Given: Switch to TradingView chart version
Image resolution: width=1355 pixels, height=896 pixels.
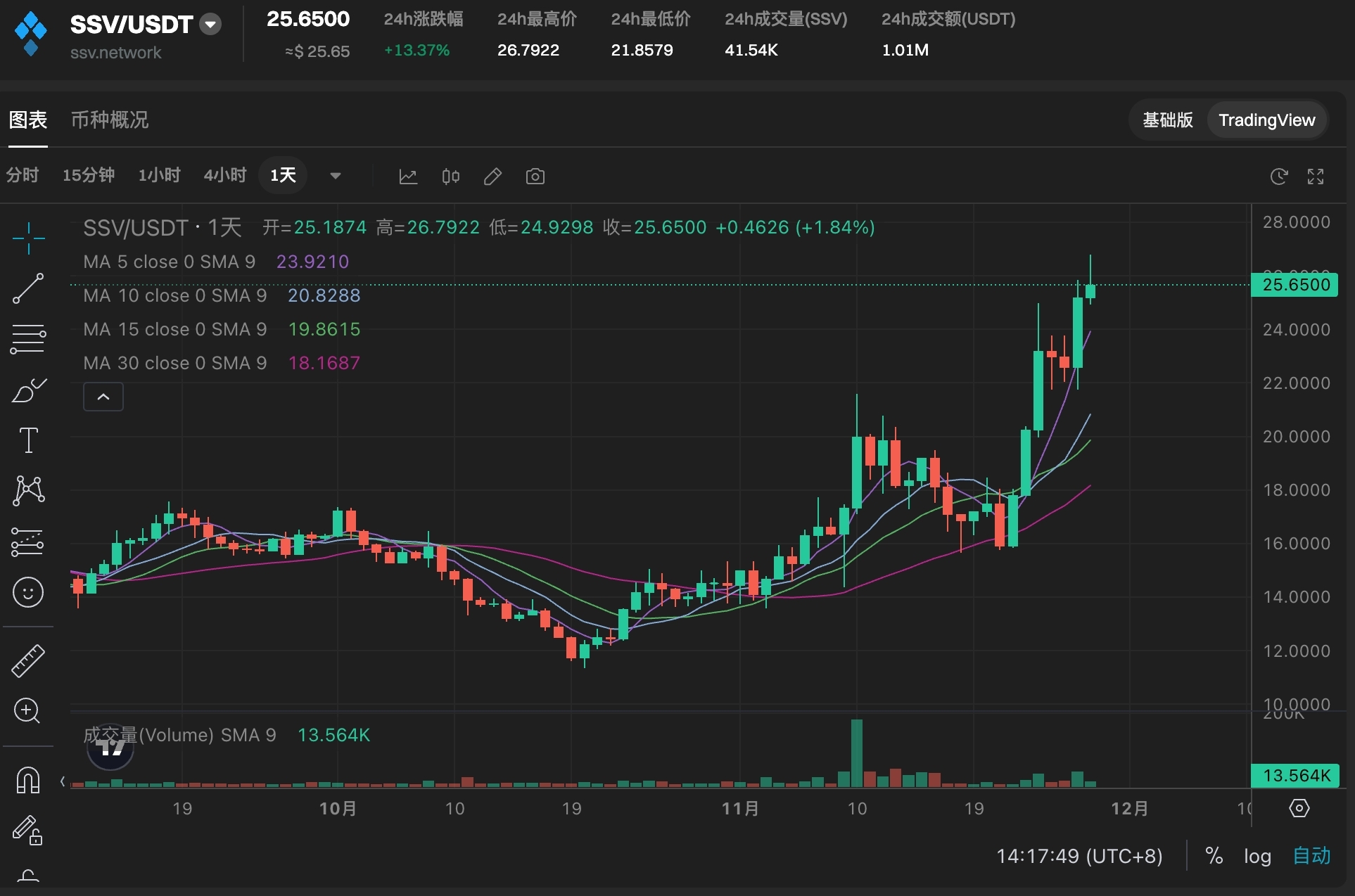Looking at the screenshot, I should 1267,120.
